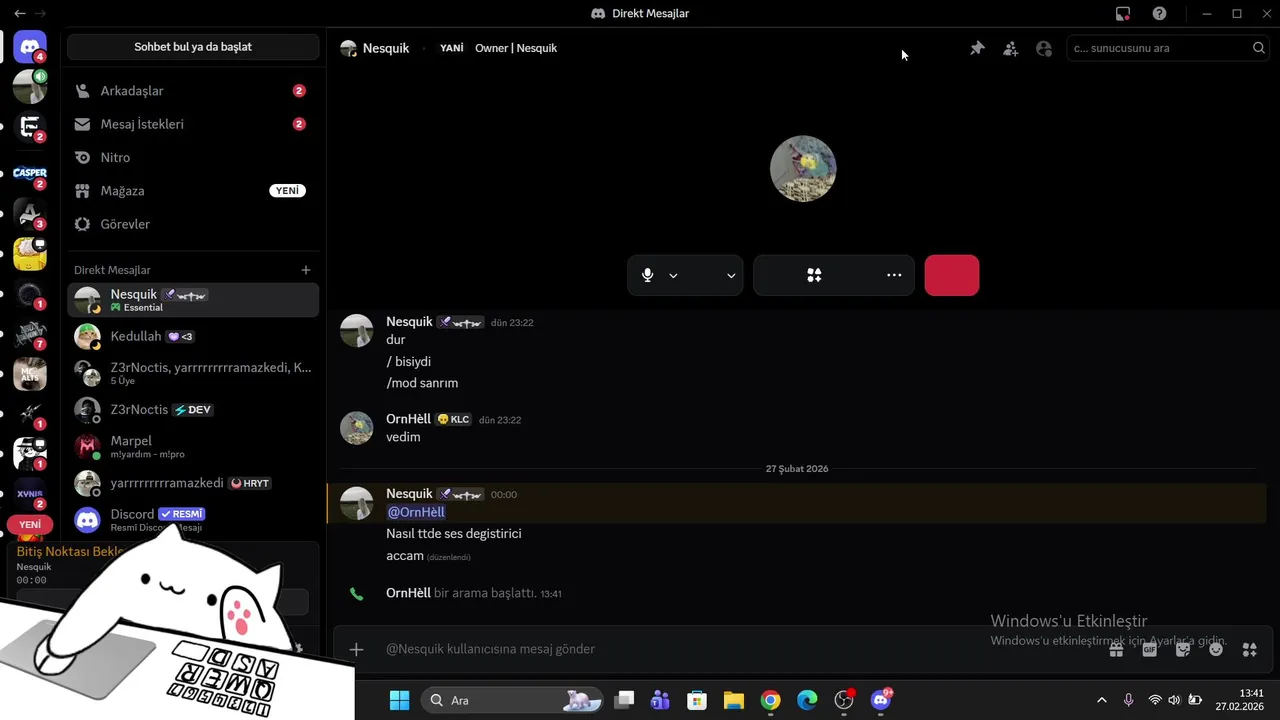
Task: Open the Discord help question icon
Action: (1159, 14)
